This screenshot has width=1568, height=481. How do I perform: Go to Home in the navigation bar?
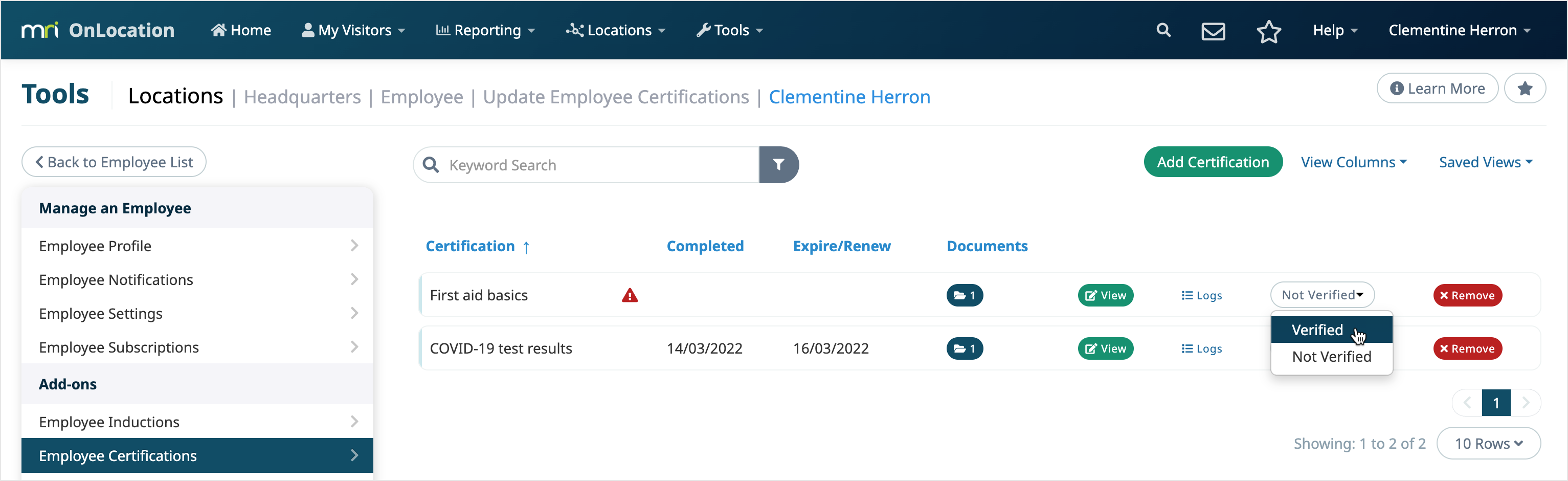pyautogui.click(x=240, y=30)
